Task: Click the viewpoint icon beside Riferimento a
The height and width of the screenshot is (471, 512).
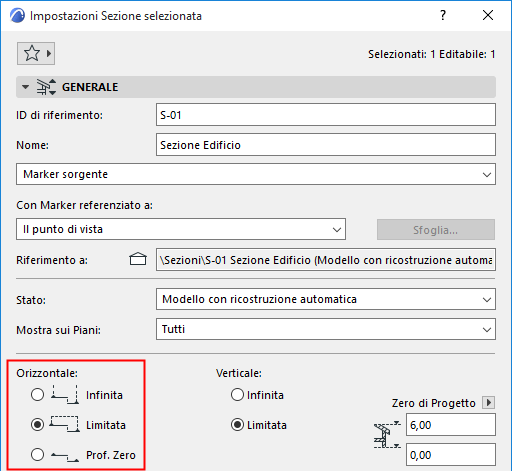Action: click(x=138, y=259)
